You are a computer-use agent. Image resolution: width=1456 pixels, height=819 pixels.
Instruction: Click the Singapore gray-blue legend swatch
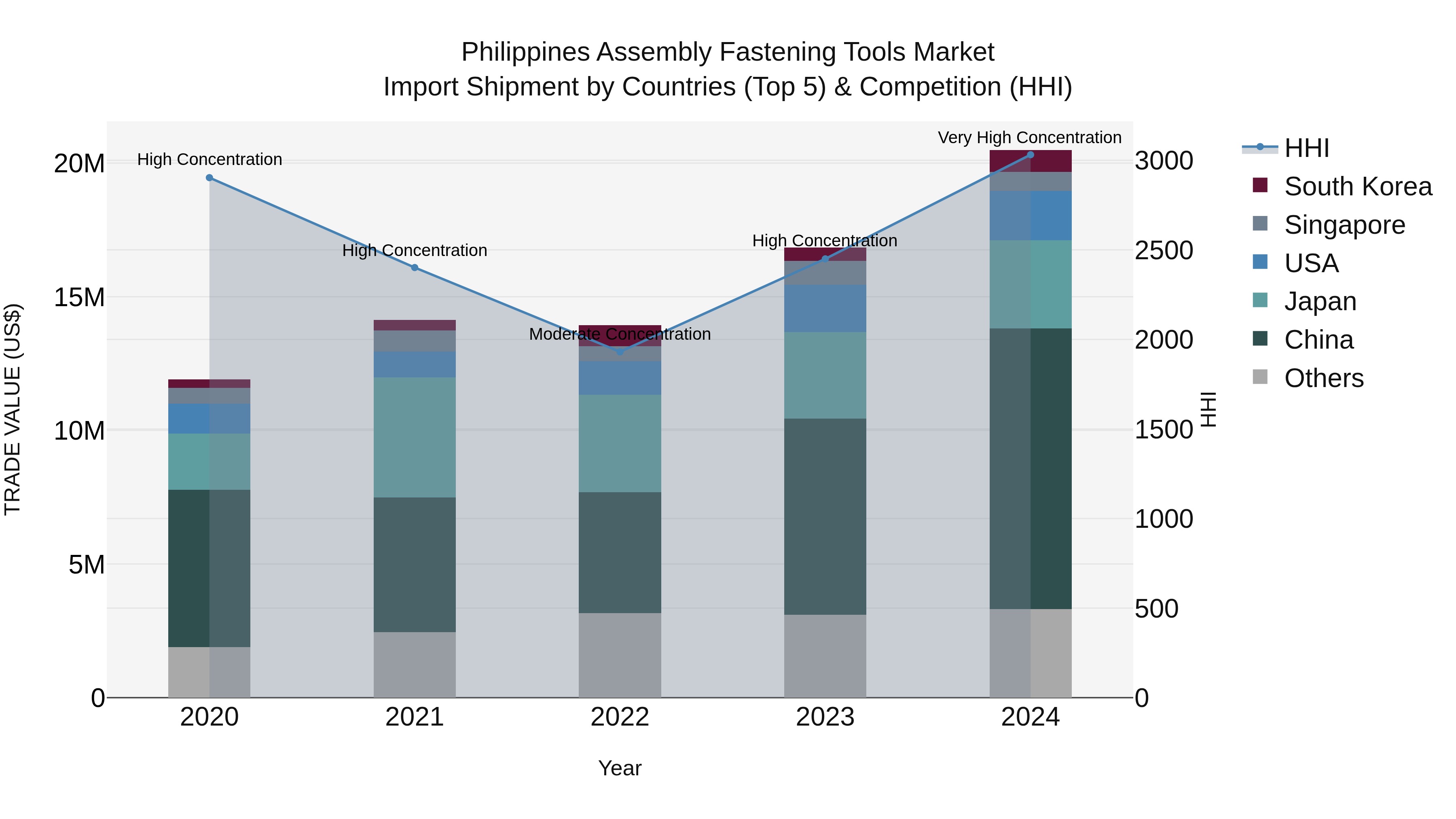point(1260,223)
